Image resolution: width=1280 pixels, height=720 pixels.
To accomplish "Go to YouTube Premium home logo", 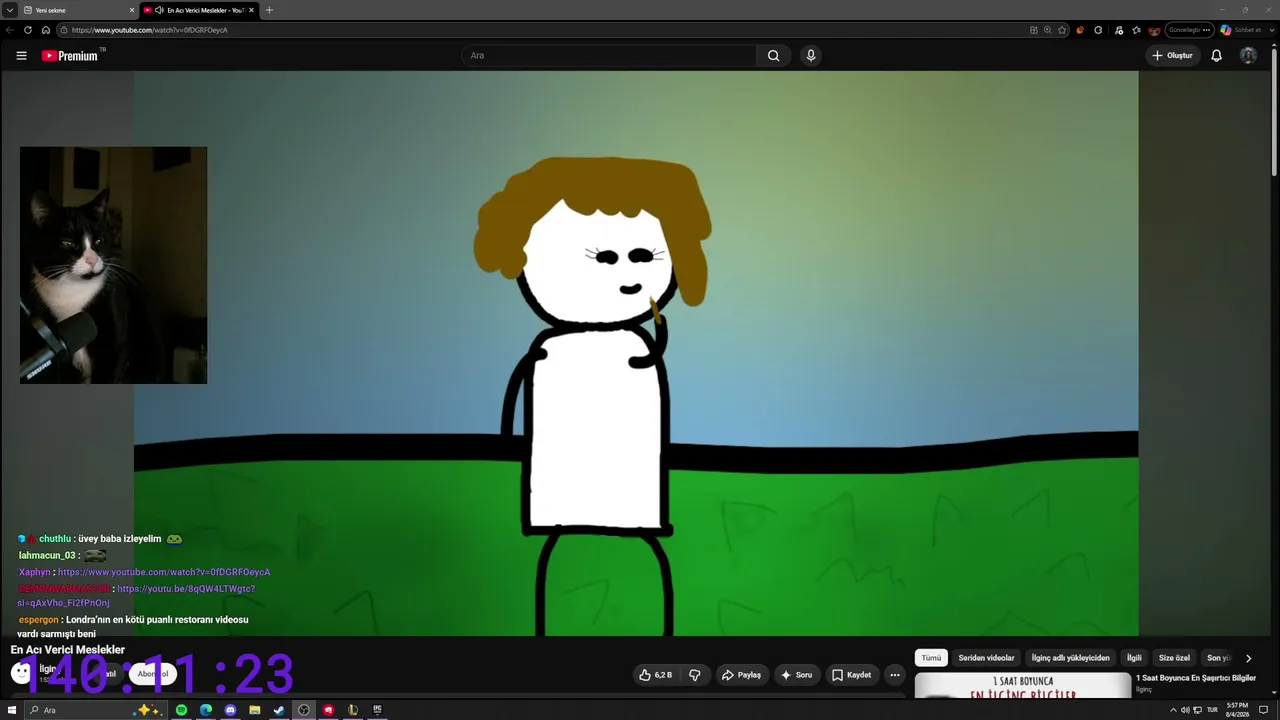I will coord(70,56).
